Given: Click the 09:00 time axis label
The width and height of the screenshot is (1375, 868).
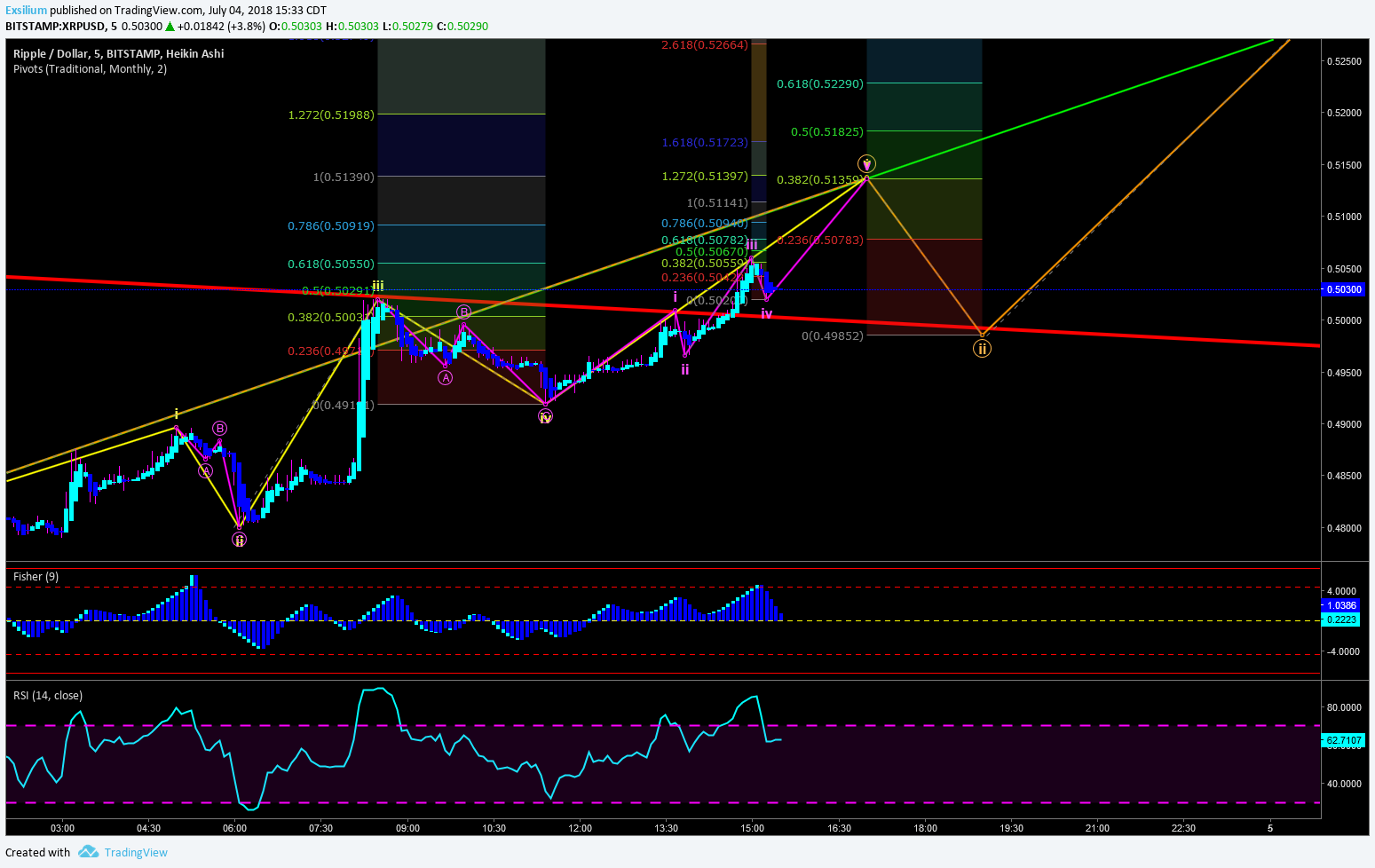Looking at the screenshot, I should (x=407, y=828).
